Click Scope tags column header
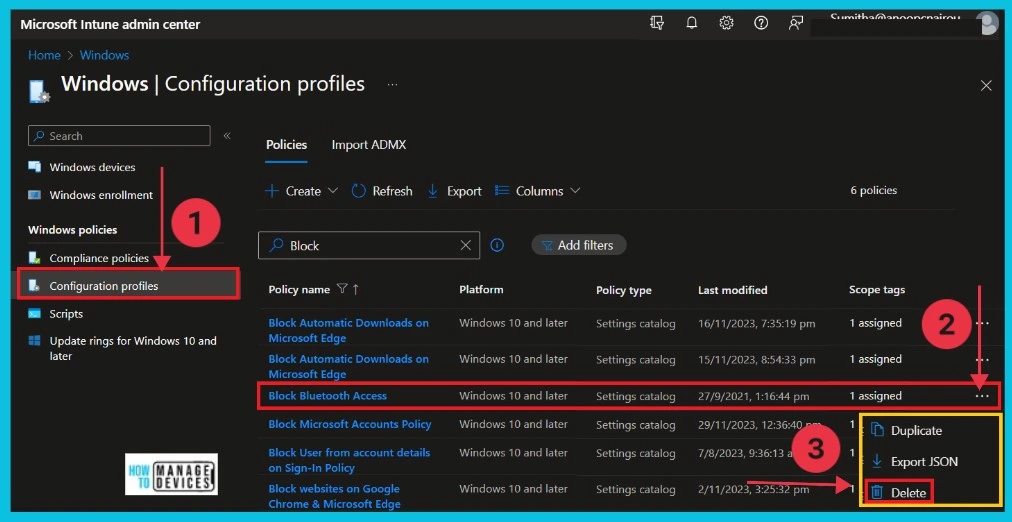The image size is (1012, 522). tap(877, 290)
